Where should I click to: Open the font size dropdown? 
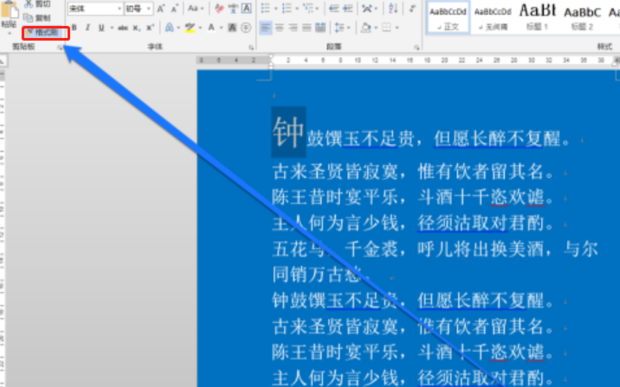(149, 8)
